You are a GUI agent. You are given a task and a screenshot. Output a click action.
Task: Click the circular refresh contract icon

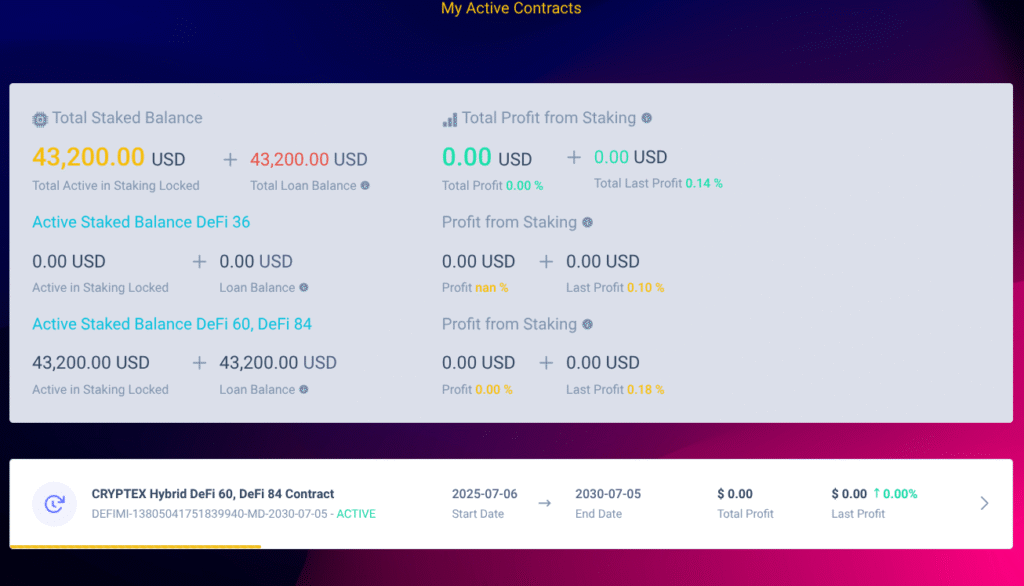pos(54,504)
